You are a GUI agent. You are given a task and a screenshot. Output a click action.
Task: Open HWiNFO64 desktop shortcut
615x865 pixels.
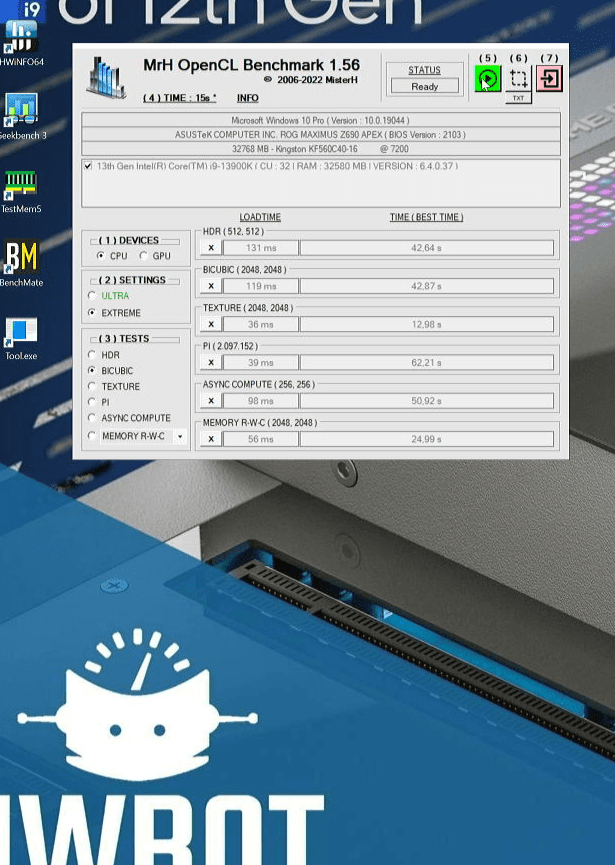[21, 42]
